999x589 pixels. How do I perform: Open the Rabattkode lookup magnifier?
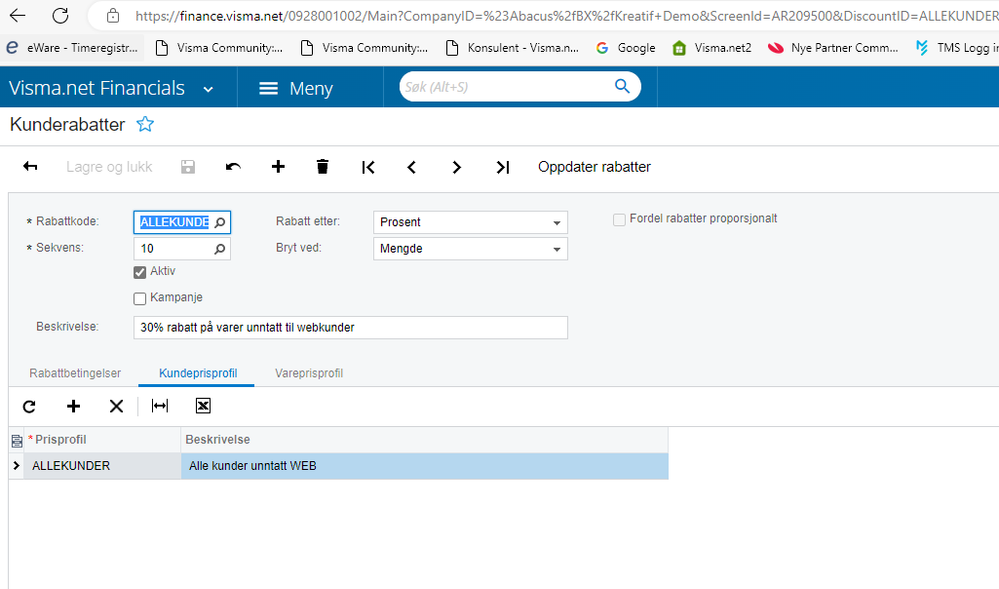[x=220, y=222]
